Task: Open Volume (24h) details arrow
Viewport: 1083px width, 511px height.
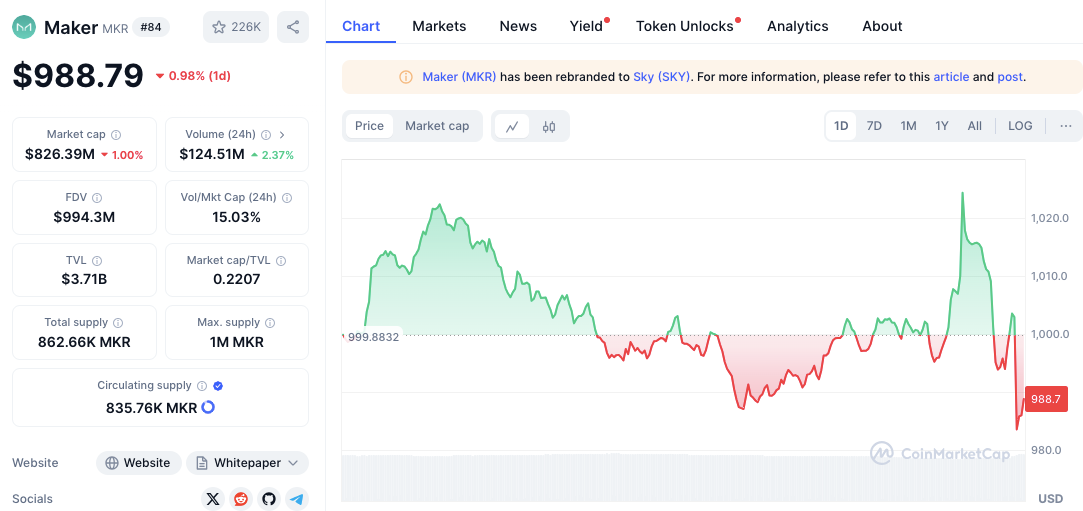Action: pos(282,135)
